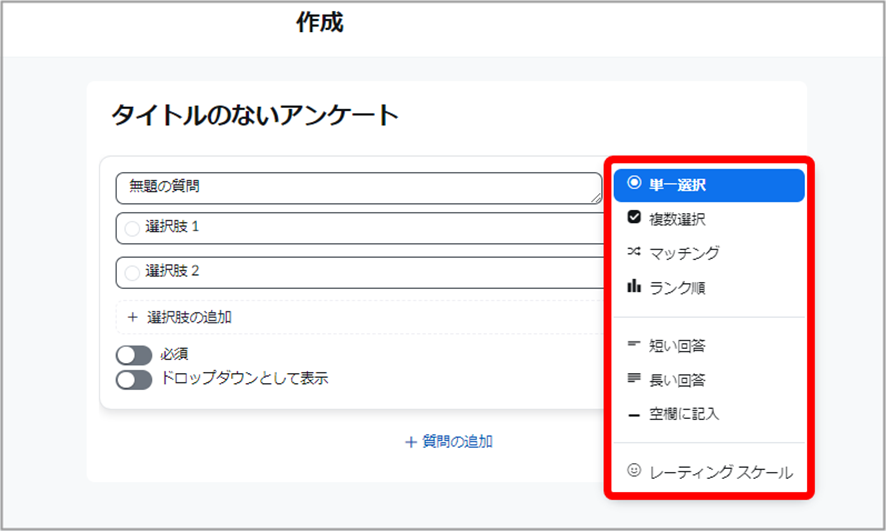886x531 pixels.
Task: Click the shuffle icon beside マッチング
Action: 634,251
